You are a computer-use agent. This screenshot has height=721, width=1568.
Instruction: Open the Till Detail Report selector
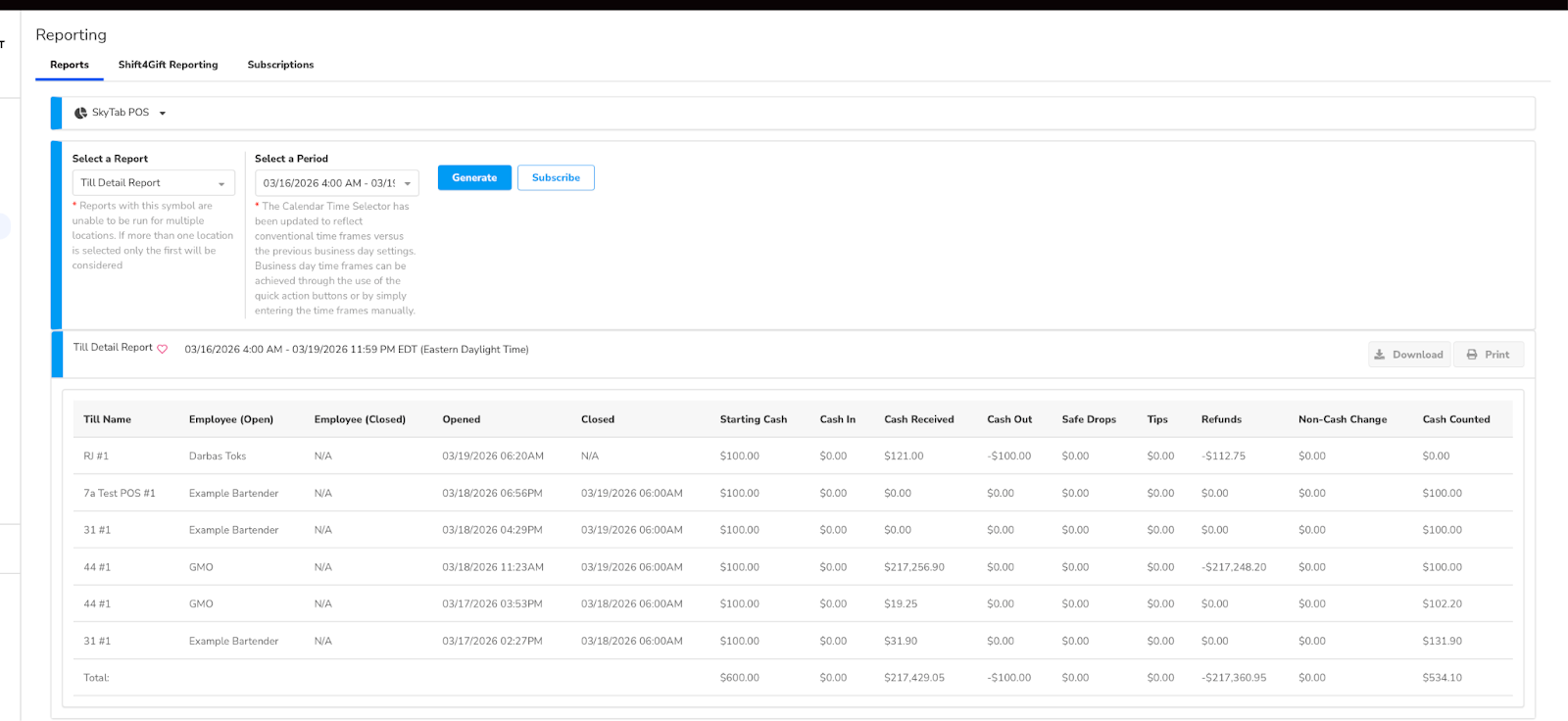tap(153, 183)
